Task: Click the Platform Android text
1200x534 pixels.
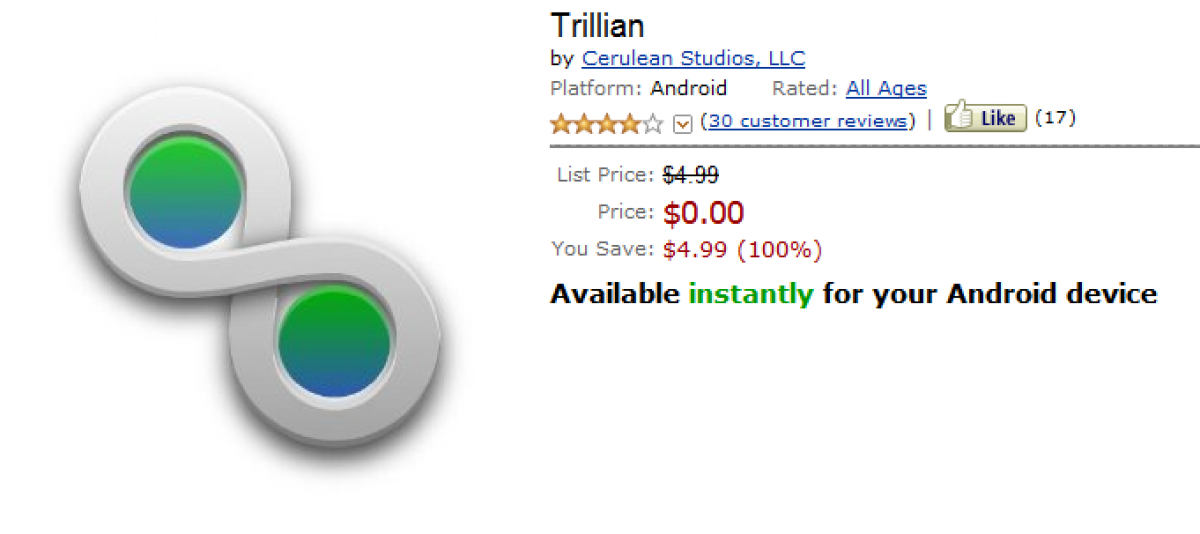Action: (x=688, y=88)
